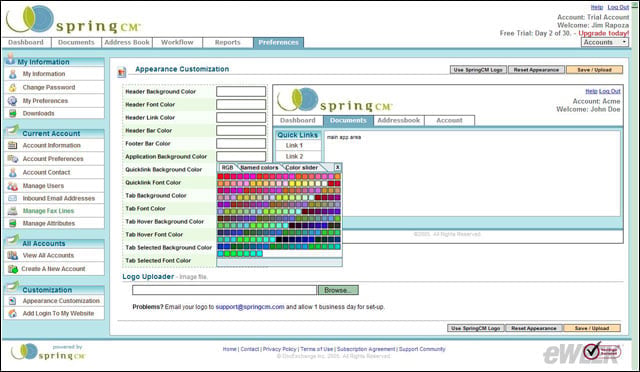Select the Preferences tab
Viewport: 640px width, 372px height.
pyautogui.click(x=278, y=42)
